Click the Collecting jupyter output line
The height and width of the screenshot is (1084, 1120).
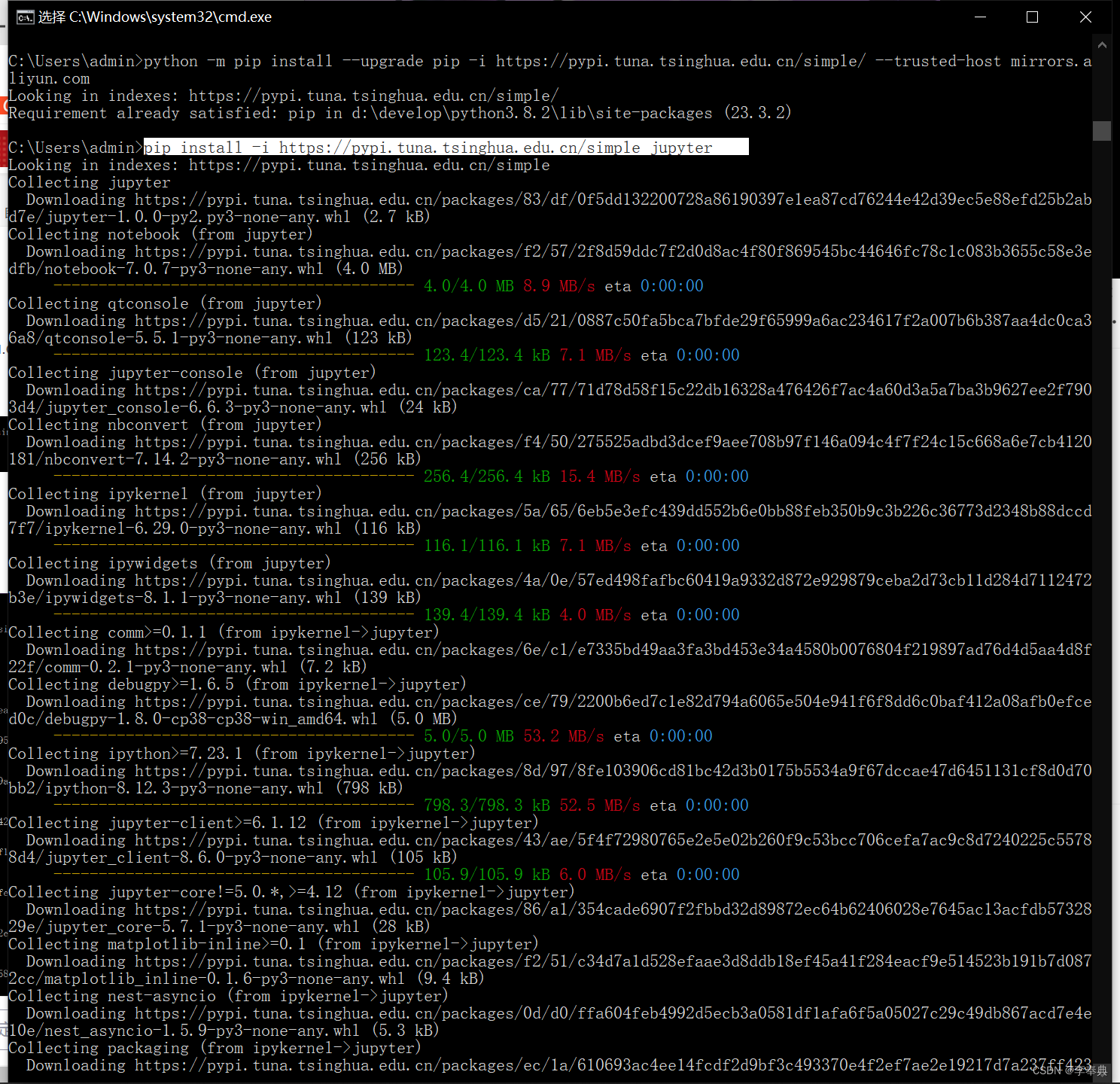(88, 181)
